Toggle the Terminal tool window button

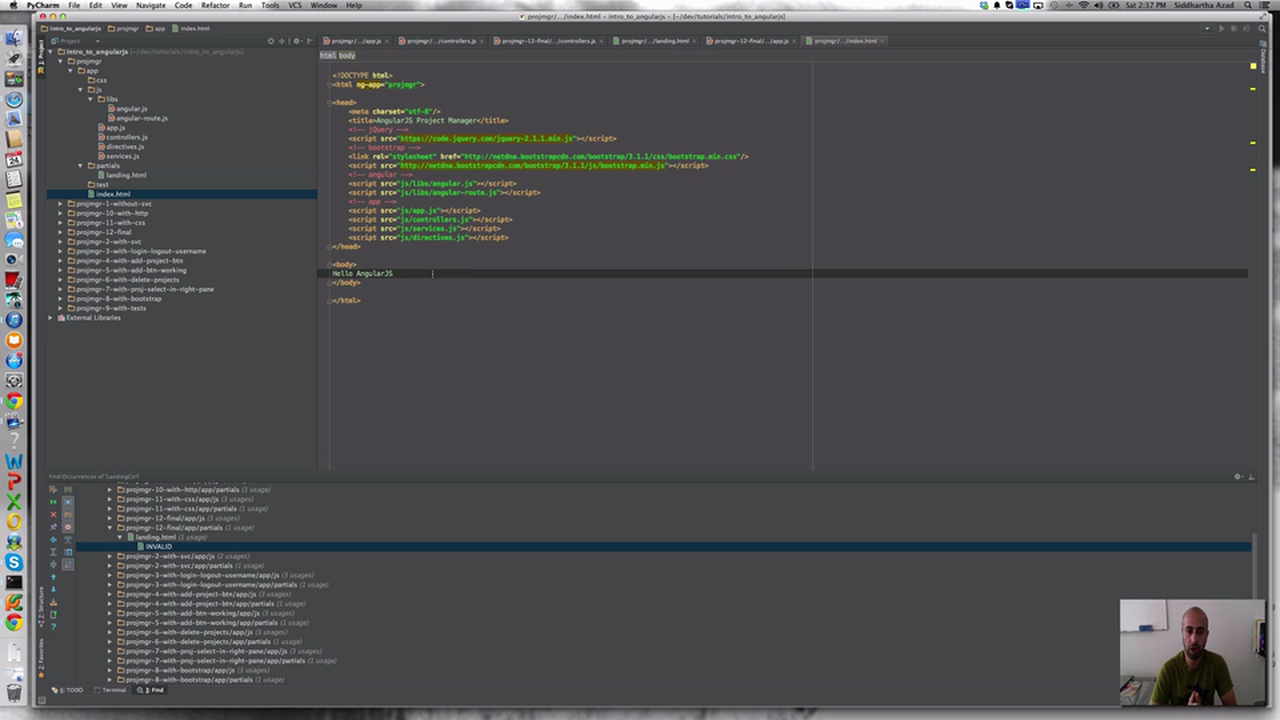tap(111, 690)
